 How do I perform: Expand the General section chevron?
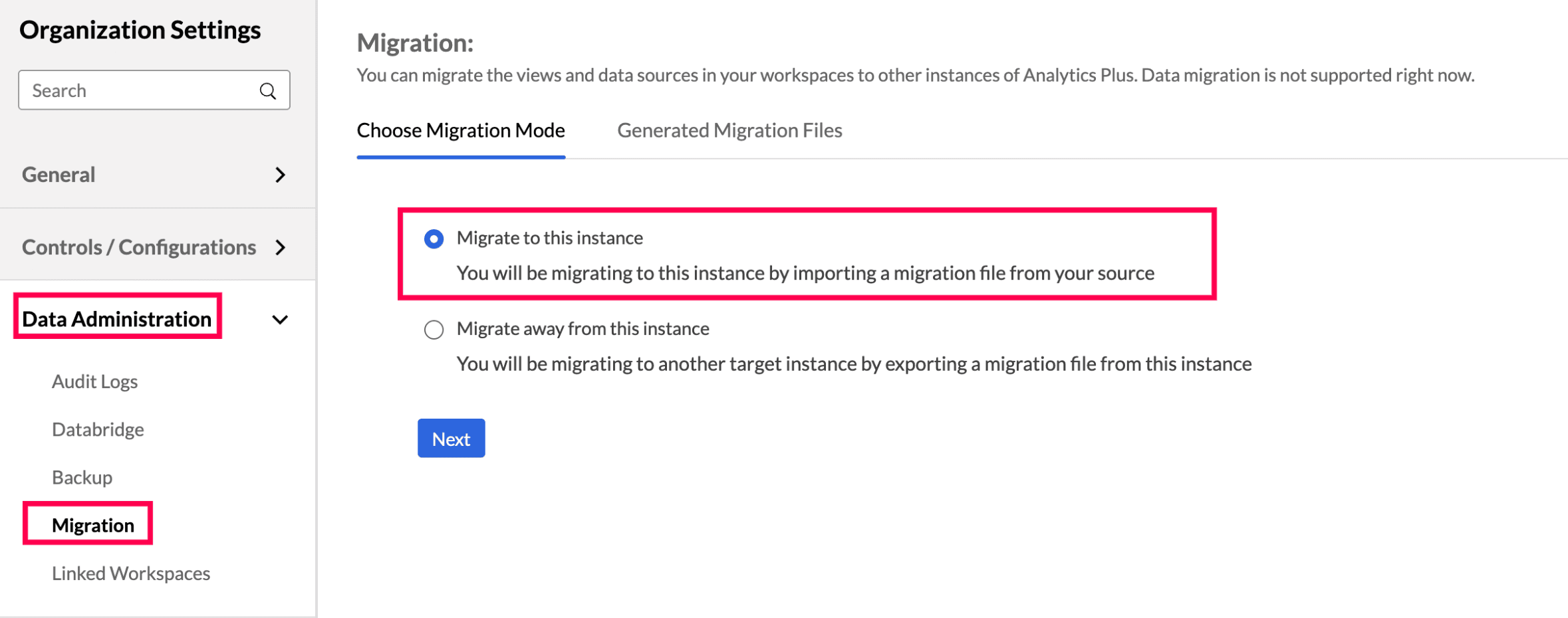coord(281,175)
